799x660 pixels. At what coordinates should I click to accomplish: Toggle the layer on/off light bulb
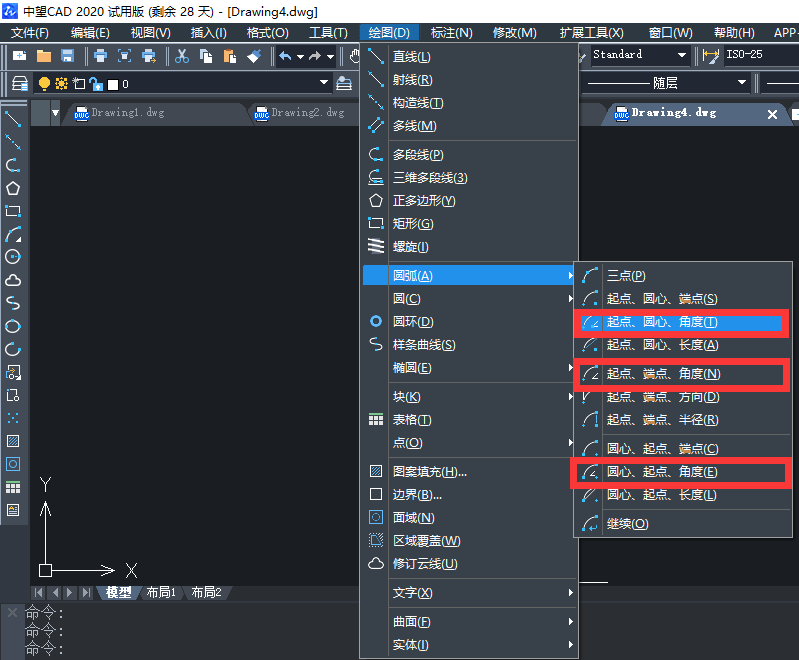(44, 84)
